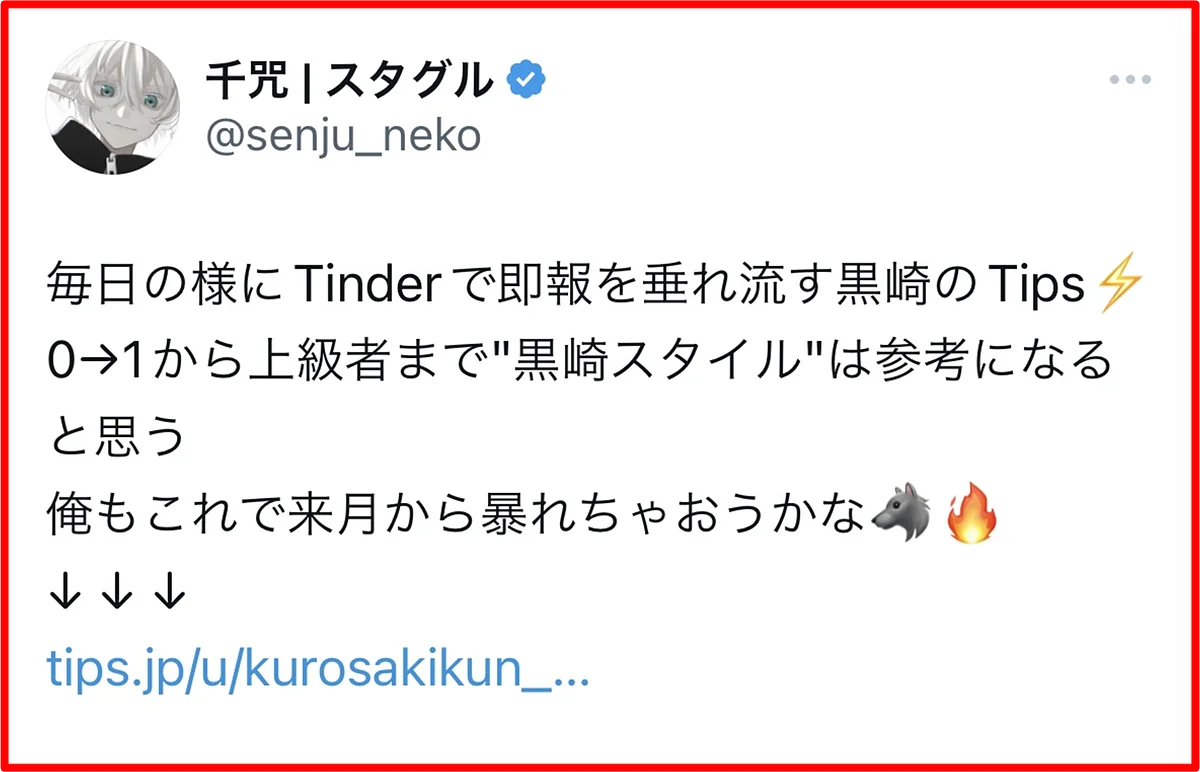1200x772 pixels.
Task: Click the blue verified badge
Action: point(526,80)
